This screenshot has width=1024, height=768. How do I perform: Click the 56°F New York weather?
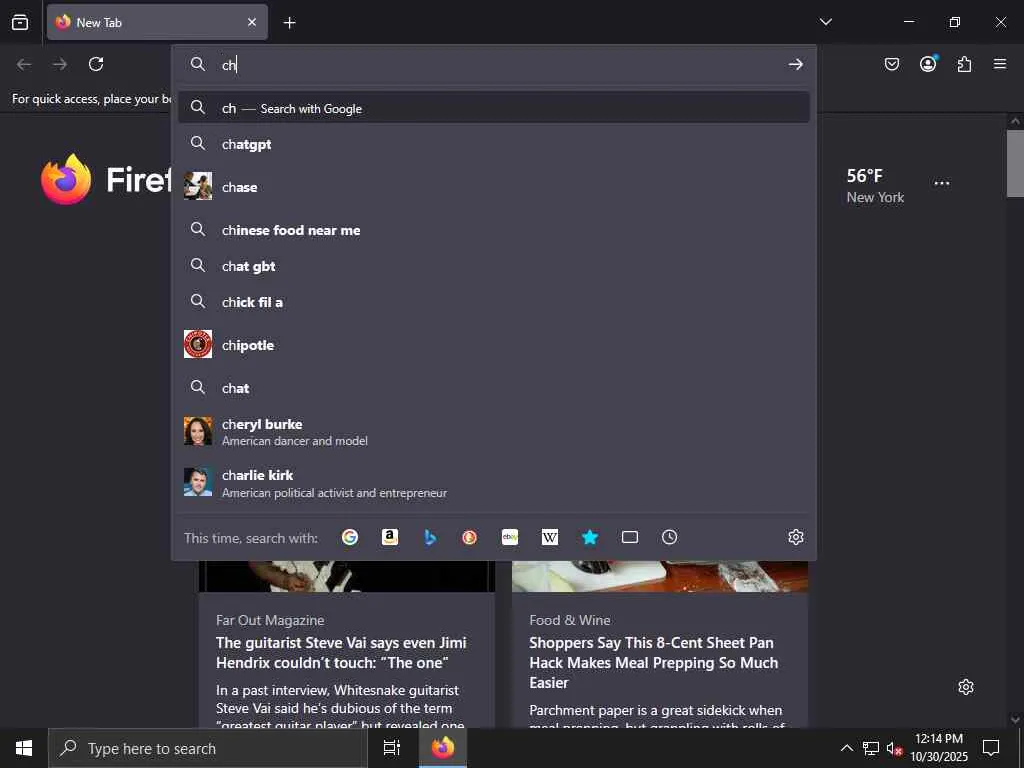[x=875, y=185]
